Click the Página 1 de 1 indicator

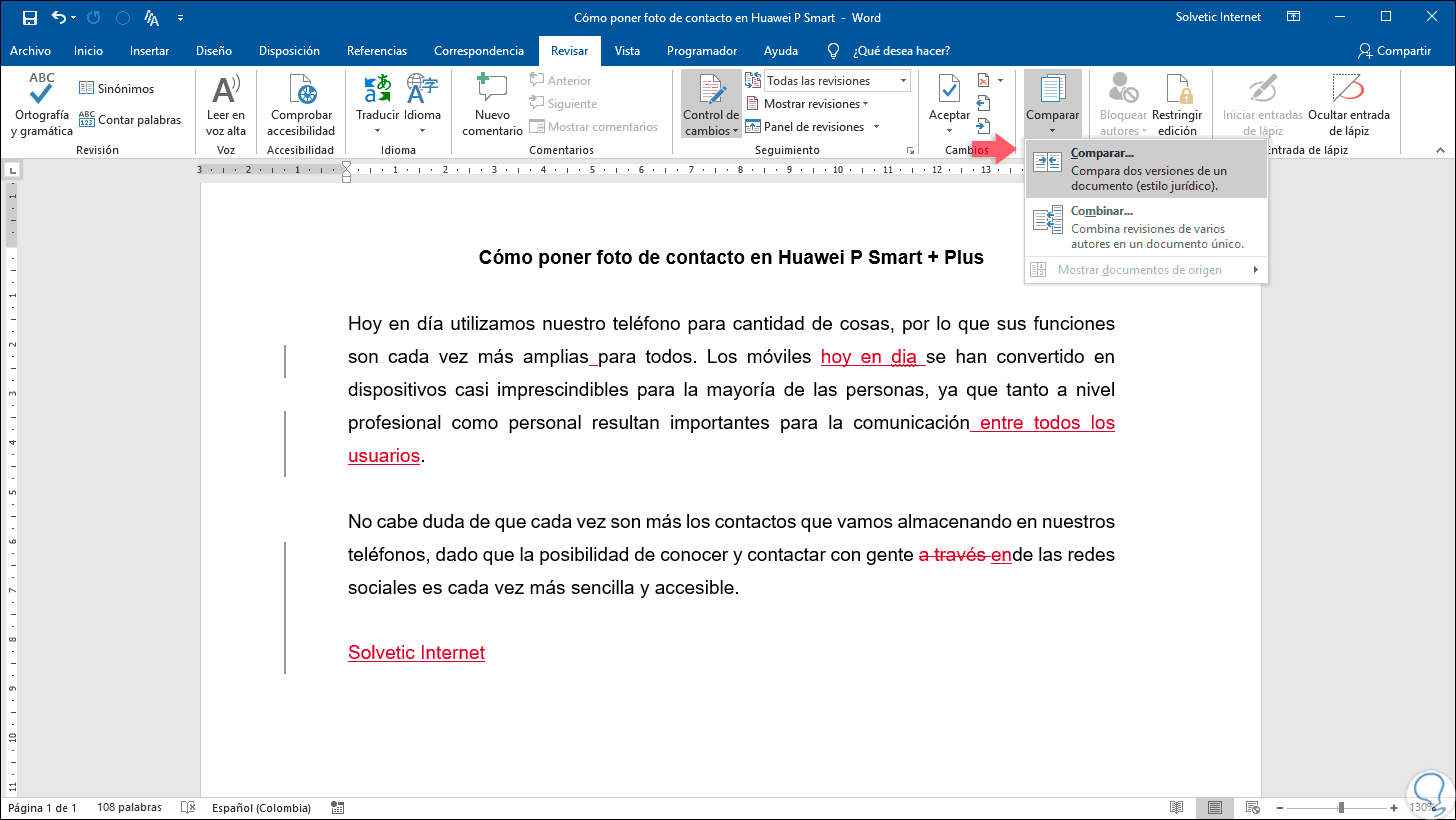42,808
